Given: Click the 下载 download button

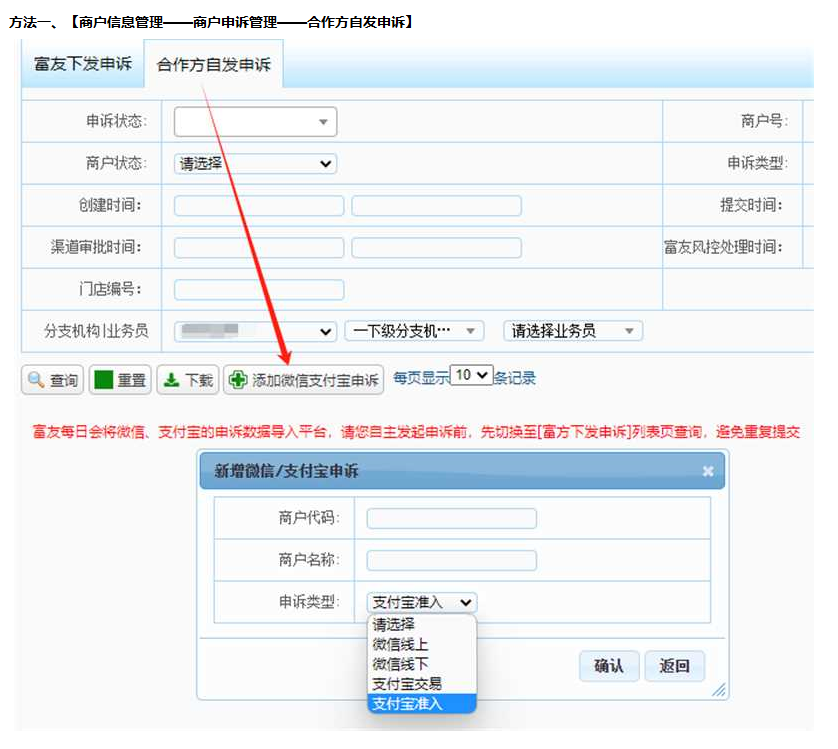Looking at the screenshot, I should [188, 380].
